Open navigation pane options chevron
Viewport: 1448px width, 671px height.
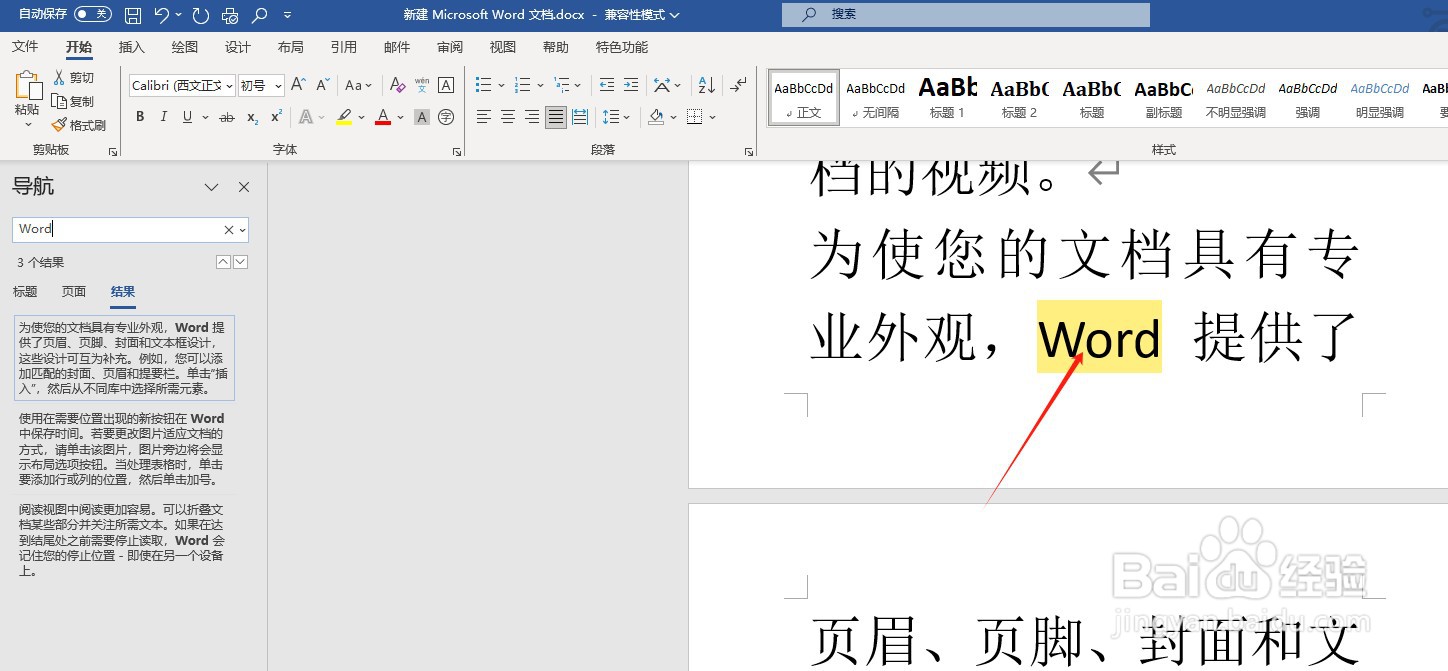tap(211, 187)
